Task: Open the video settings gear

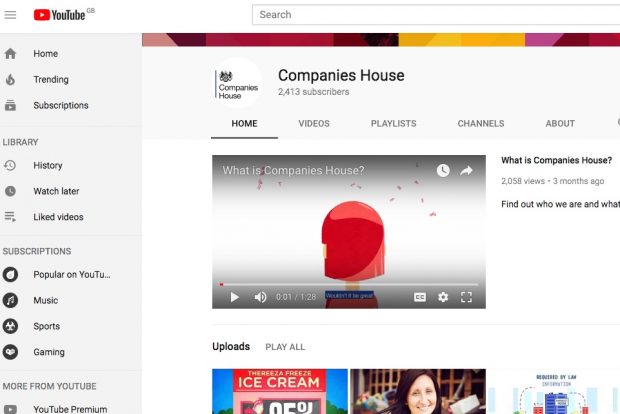Action: (x=443, y=297)
